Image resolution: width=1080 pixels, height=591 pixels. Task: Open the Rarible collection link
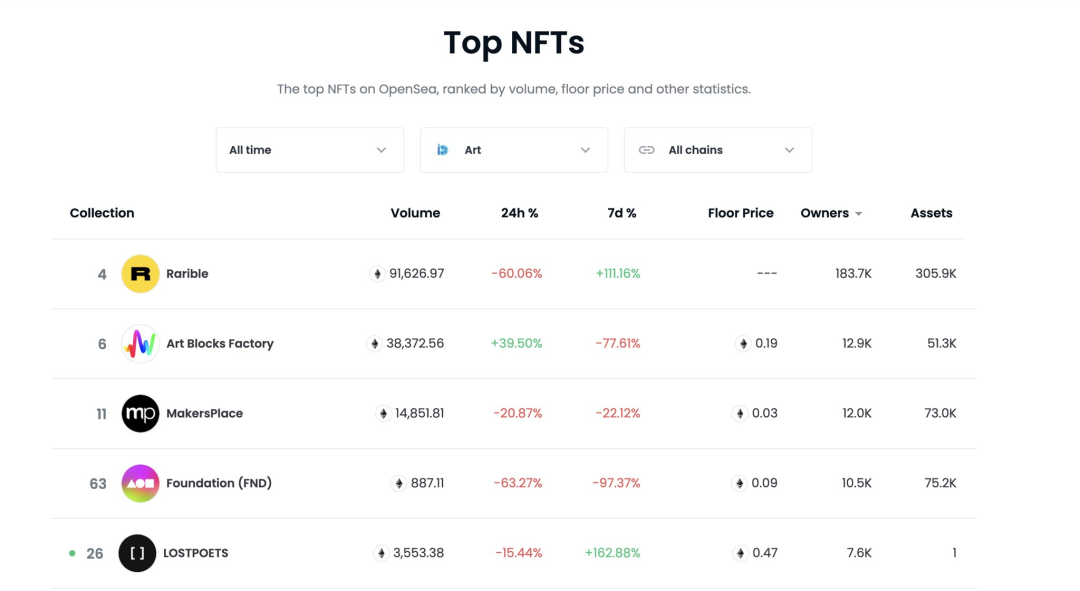[x=187, y=274]
